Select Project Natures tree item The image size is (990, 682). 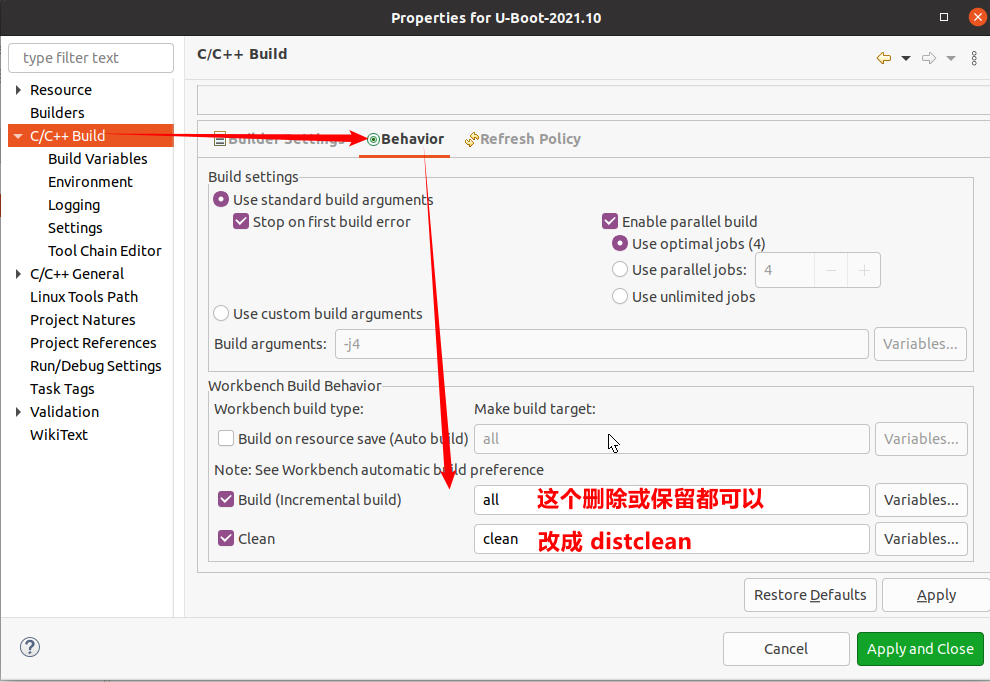point(83,320)
